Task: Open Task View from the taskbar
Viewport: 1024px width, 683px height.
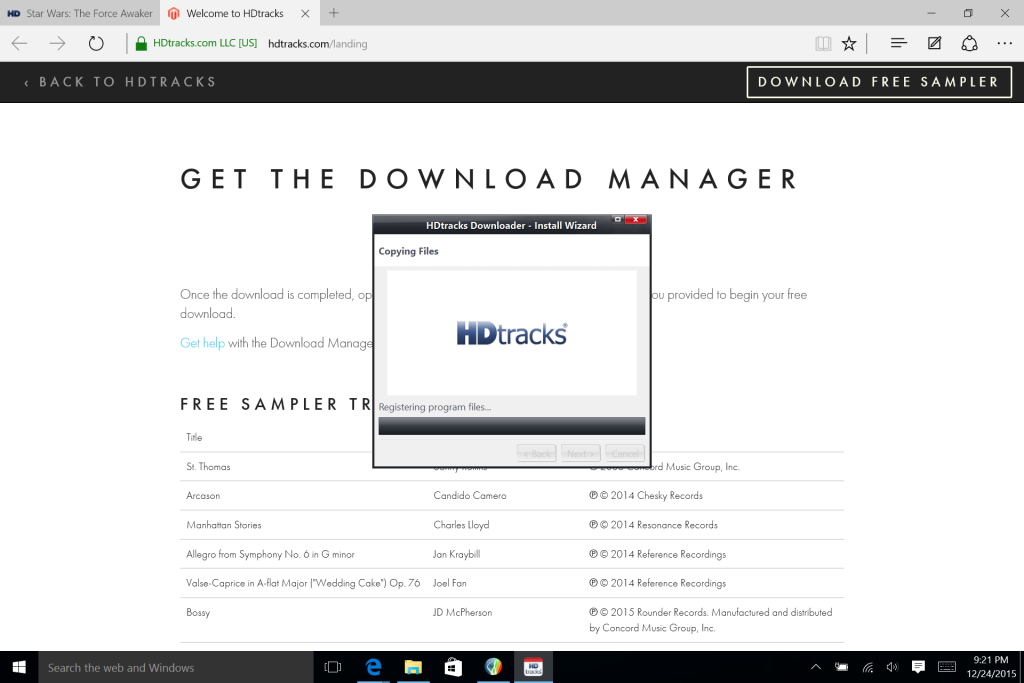Action: point(333,667)
